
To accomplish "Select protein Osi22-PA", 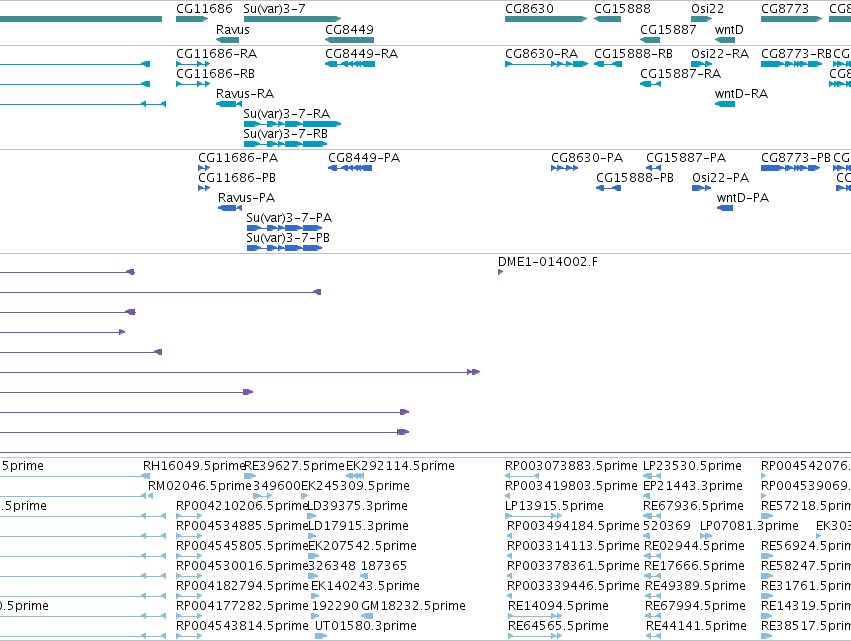I will (x=721, y=178).
